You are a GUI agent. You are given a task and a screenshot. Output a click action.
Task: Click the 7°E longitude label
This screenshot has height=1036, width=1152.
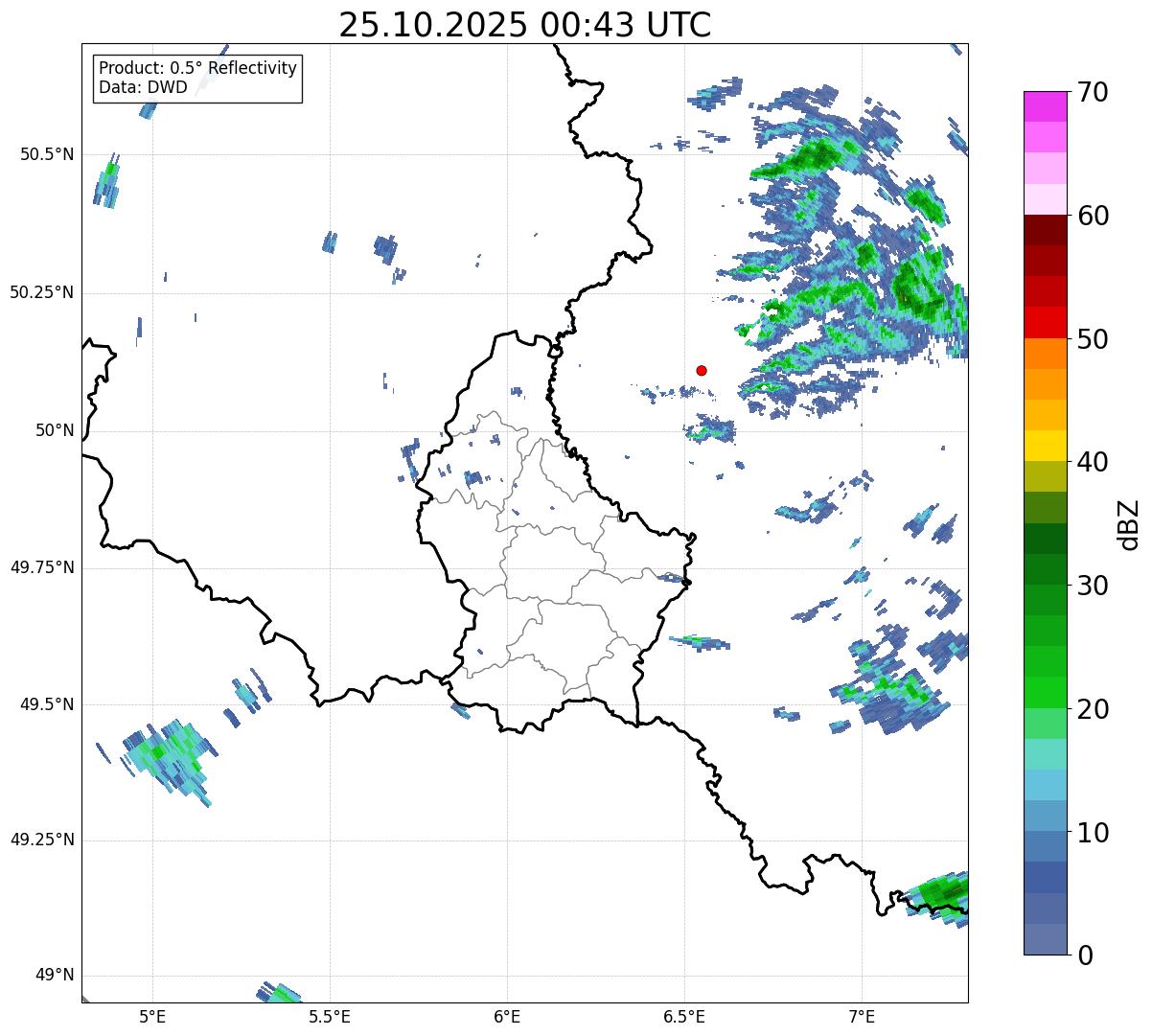[x=862, y=1016]
